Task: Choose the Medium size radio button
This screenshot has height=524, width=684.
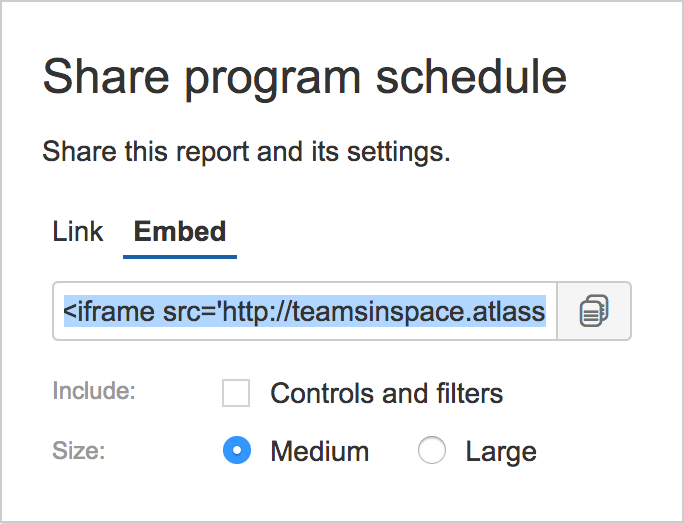Action: click(237, 450)
